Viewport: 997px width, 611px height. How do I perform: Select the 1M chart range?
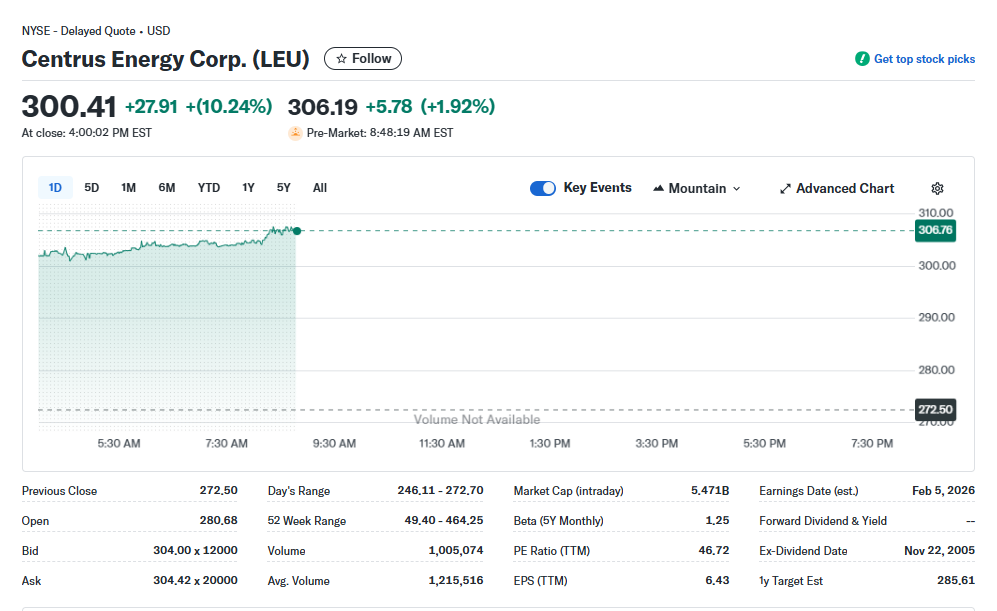click(x=128, y=188)
